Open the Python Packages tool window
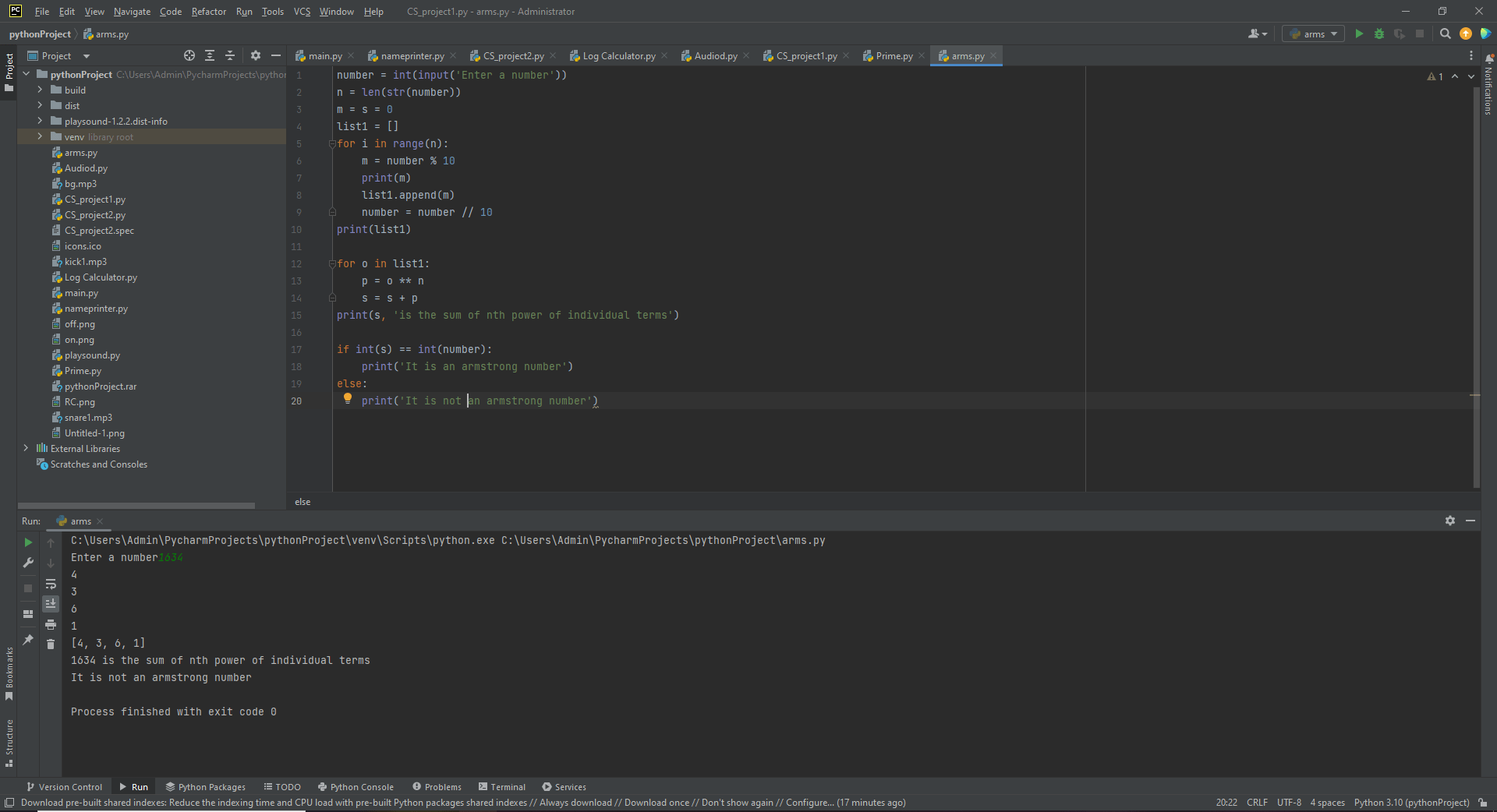This screenshot has height=812, width=1497. point(206,787)
